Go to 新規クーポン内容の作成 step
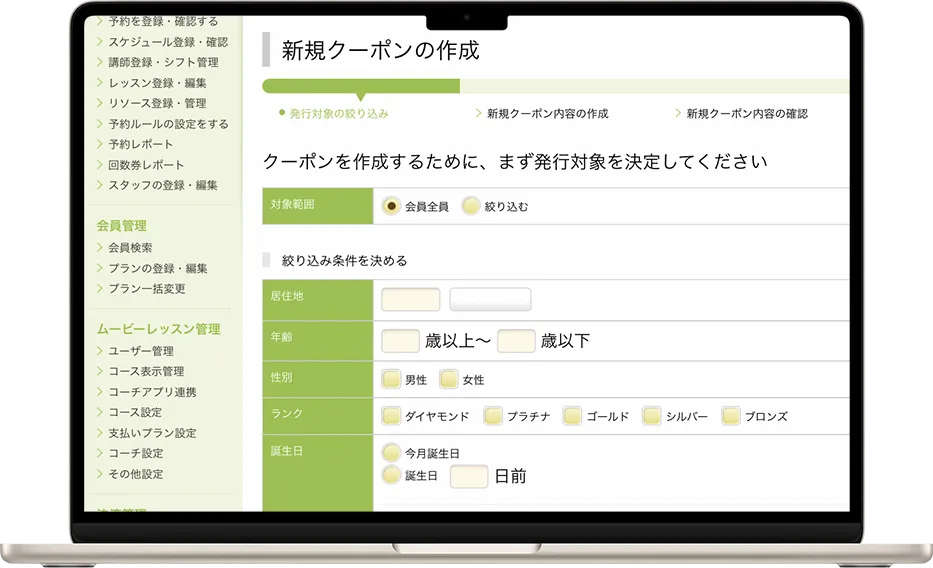The height and width of the screenshot is (568, 933). pyautogui.click(x=547, y=114)
